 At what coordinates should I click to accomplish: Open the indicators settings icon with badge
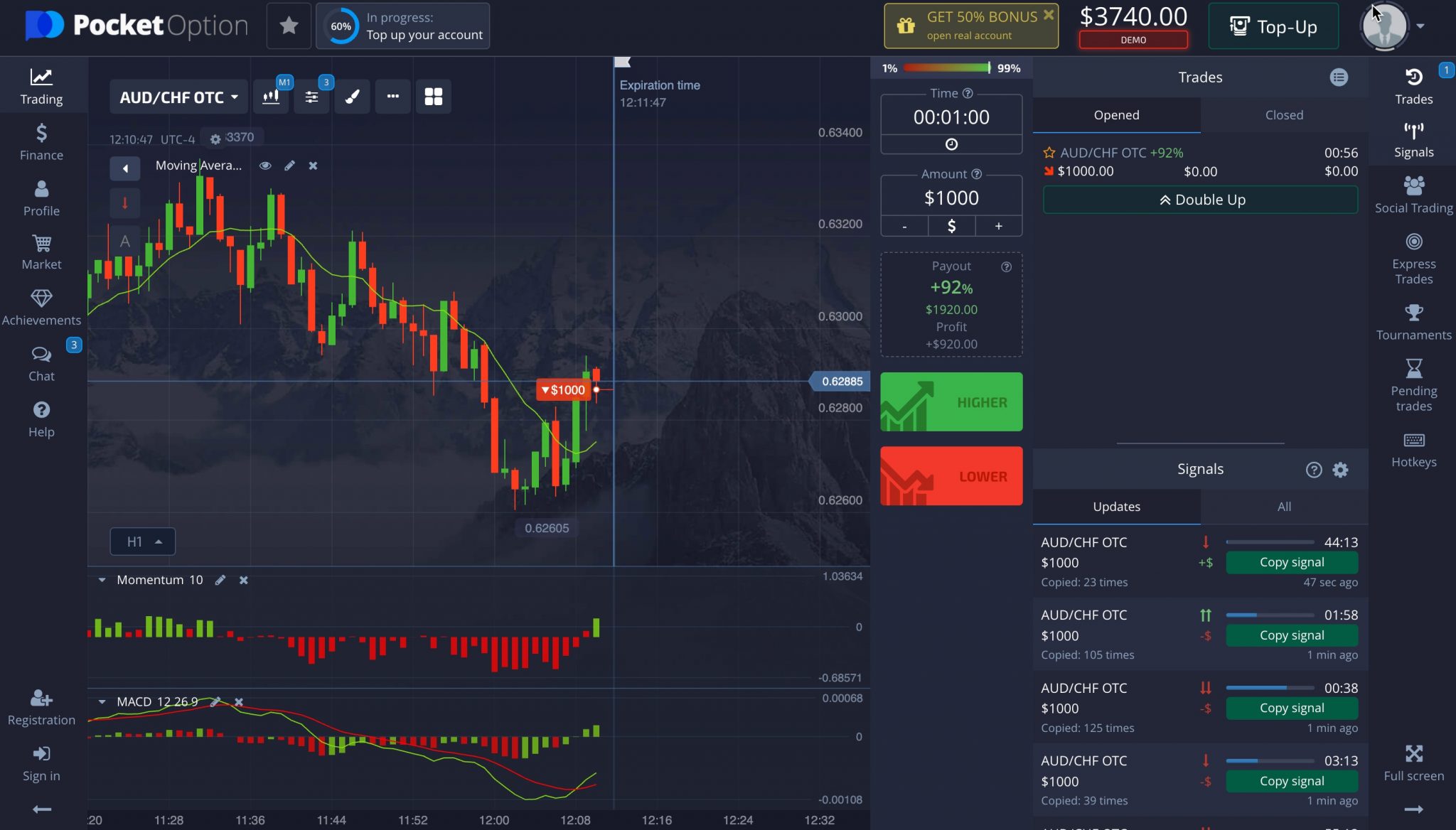tap(311, 96)
